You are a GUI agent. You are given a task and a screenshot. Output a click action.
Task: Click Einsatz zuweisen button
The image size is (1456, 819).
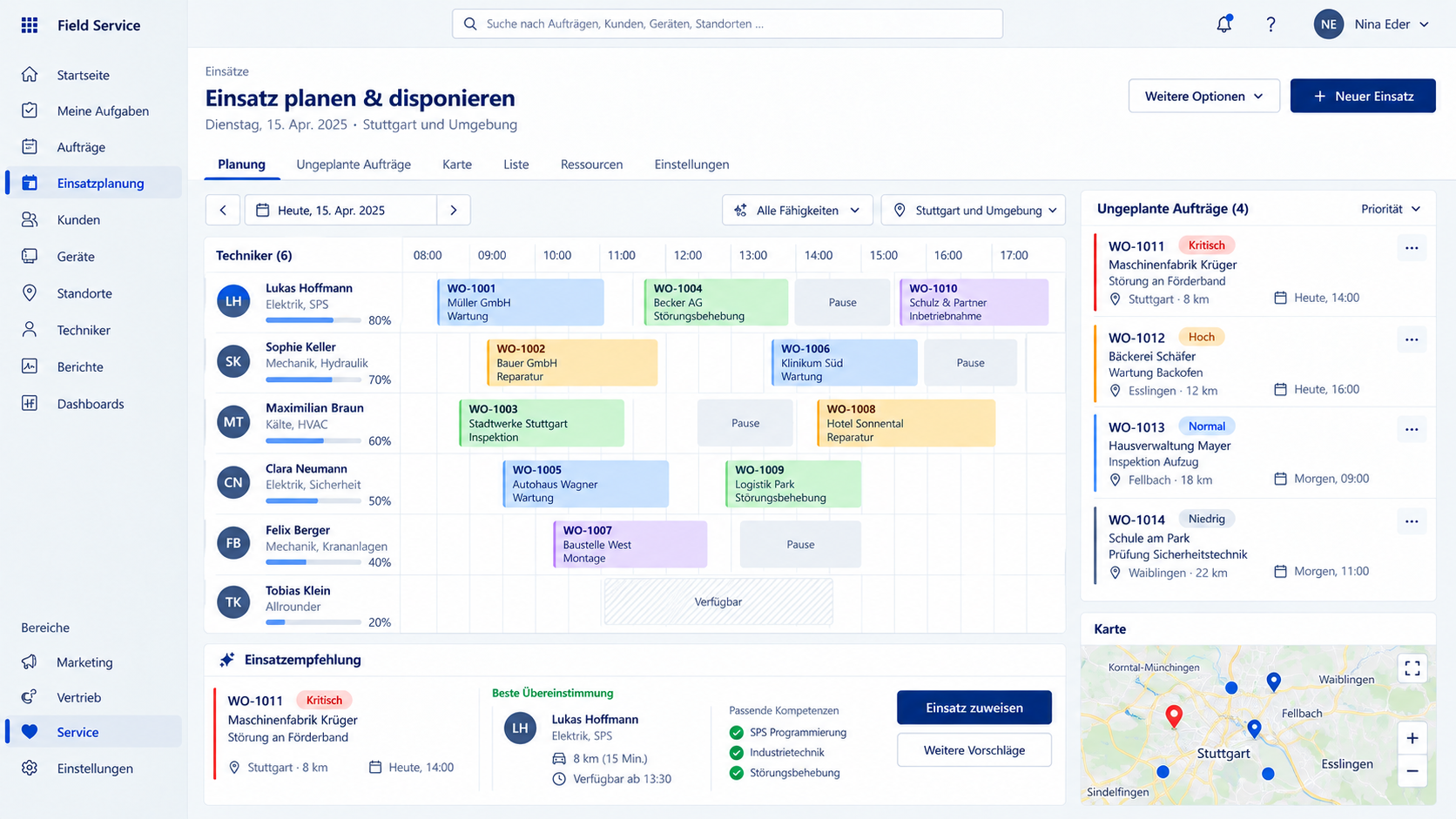pos(974,708)
